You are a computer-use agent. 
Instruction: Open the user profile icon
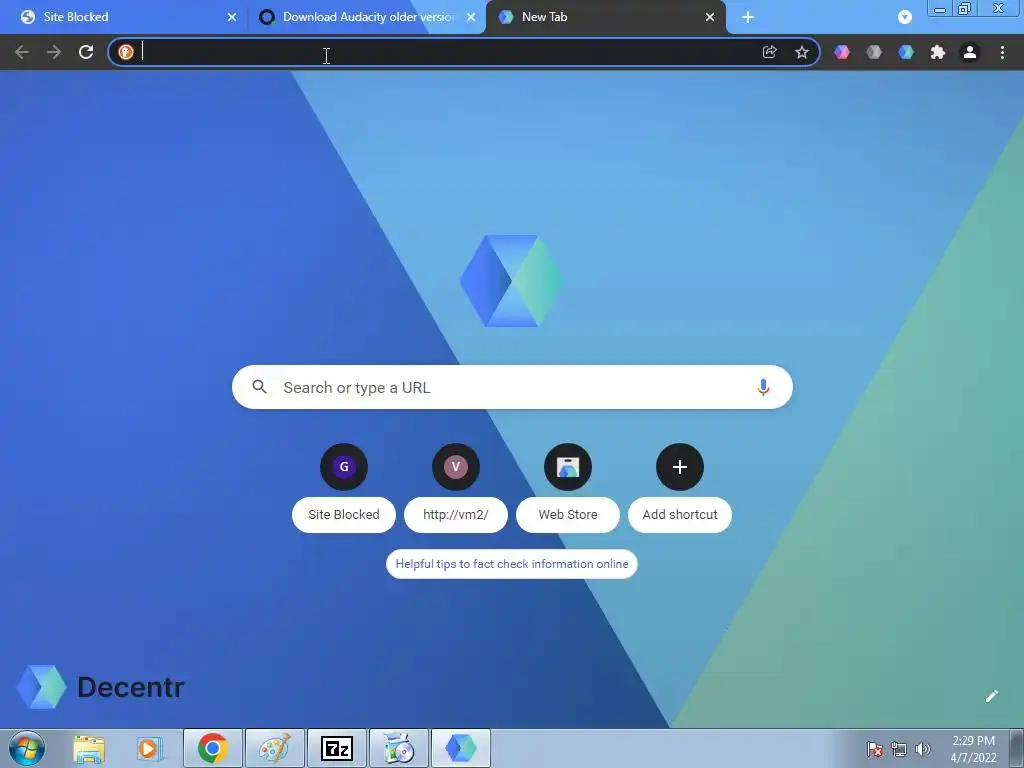tap(970, 52)
